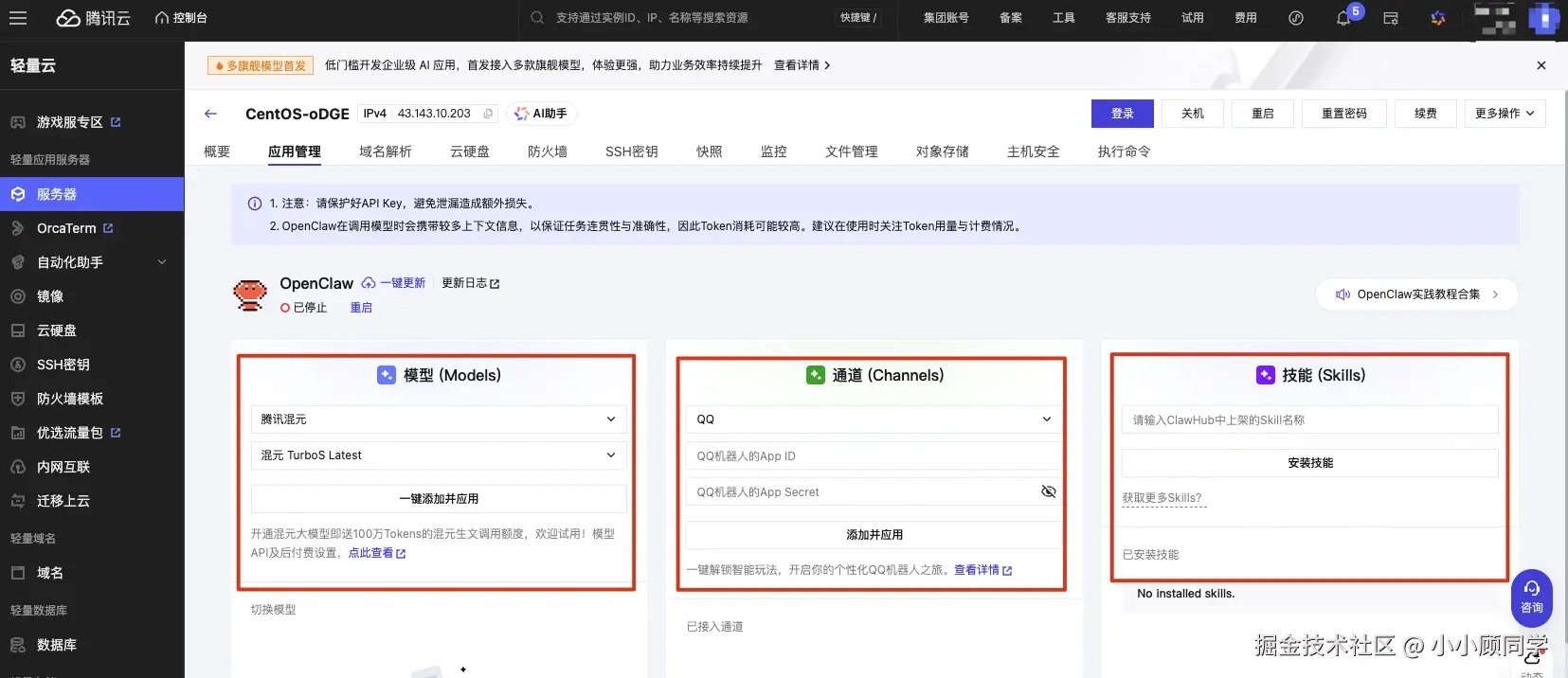Switch to the SSH密钥 tab
The width and height of the screenshot is (1568, 678).
(632, 152)
